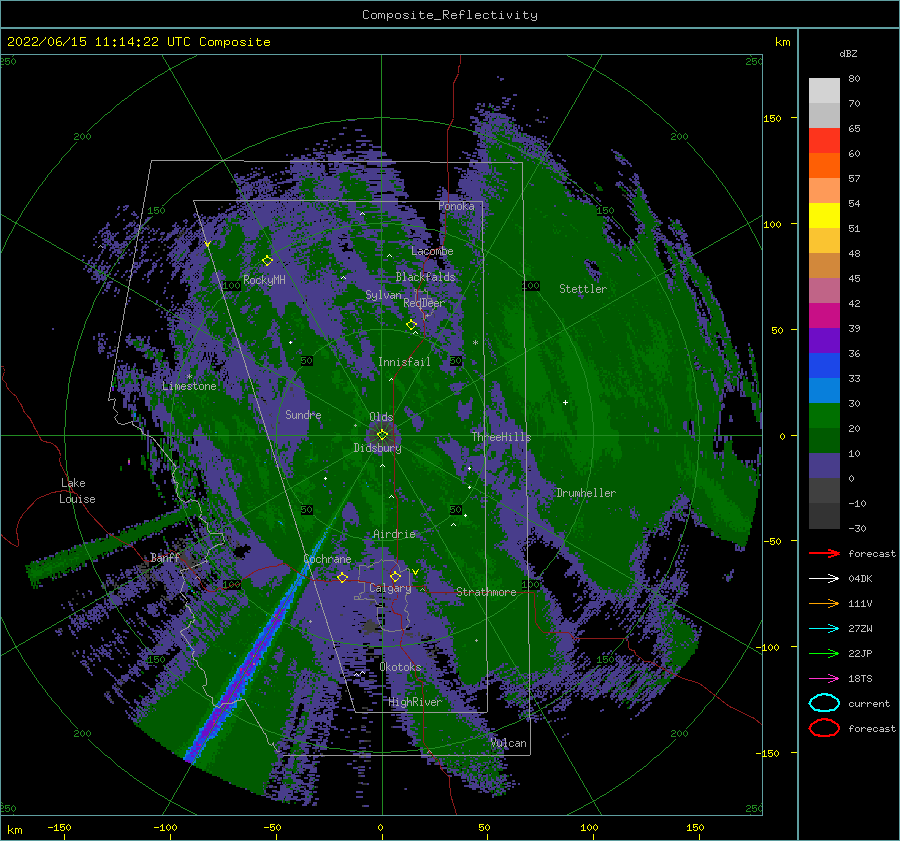Click the cyan 27ZW arrow in legend

pos(824,629)
